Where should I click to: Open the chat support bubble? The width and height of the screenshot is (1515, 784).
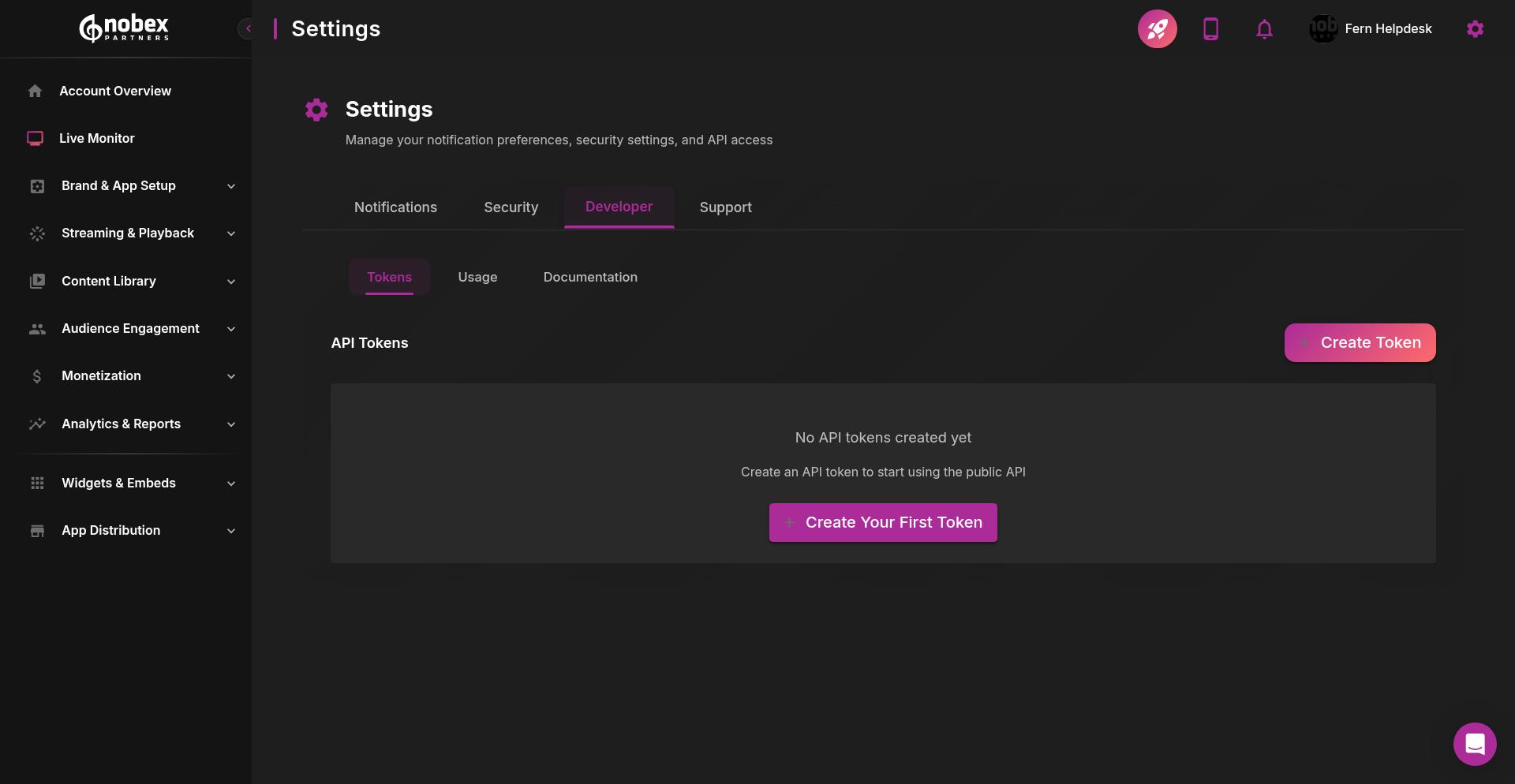coord(1474,744)
